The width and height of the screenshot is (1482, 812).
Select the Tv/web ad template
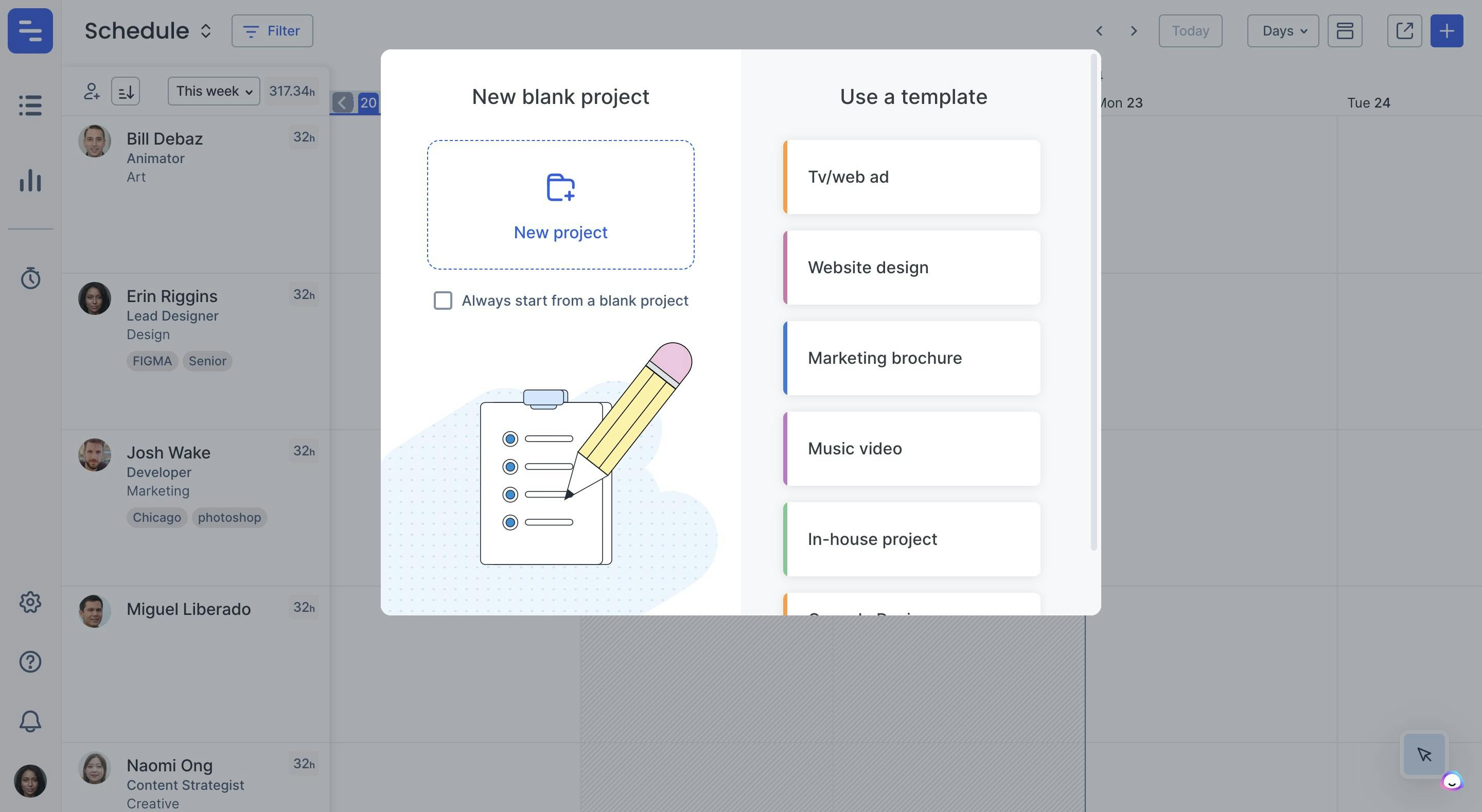pyautogui.click(x=911, y=176)
